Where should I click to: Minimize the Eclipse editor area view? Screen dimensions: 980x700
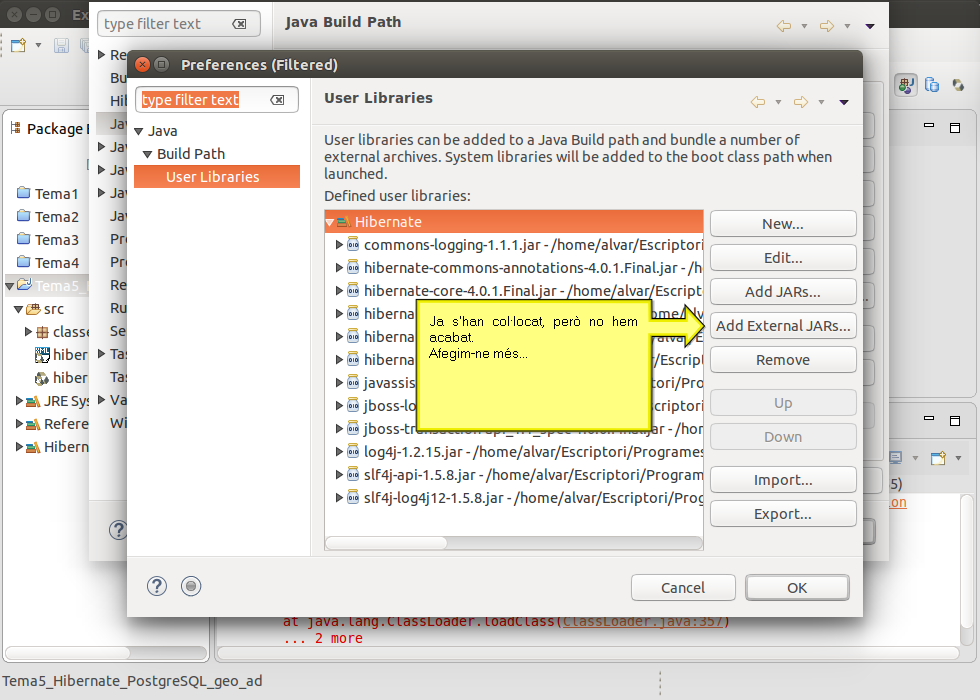tap(929, 126)
